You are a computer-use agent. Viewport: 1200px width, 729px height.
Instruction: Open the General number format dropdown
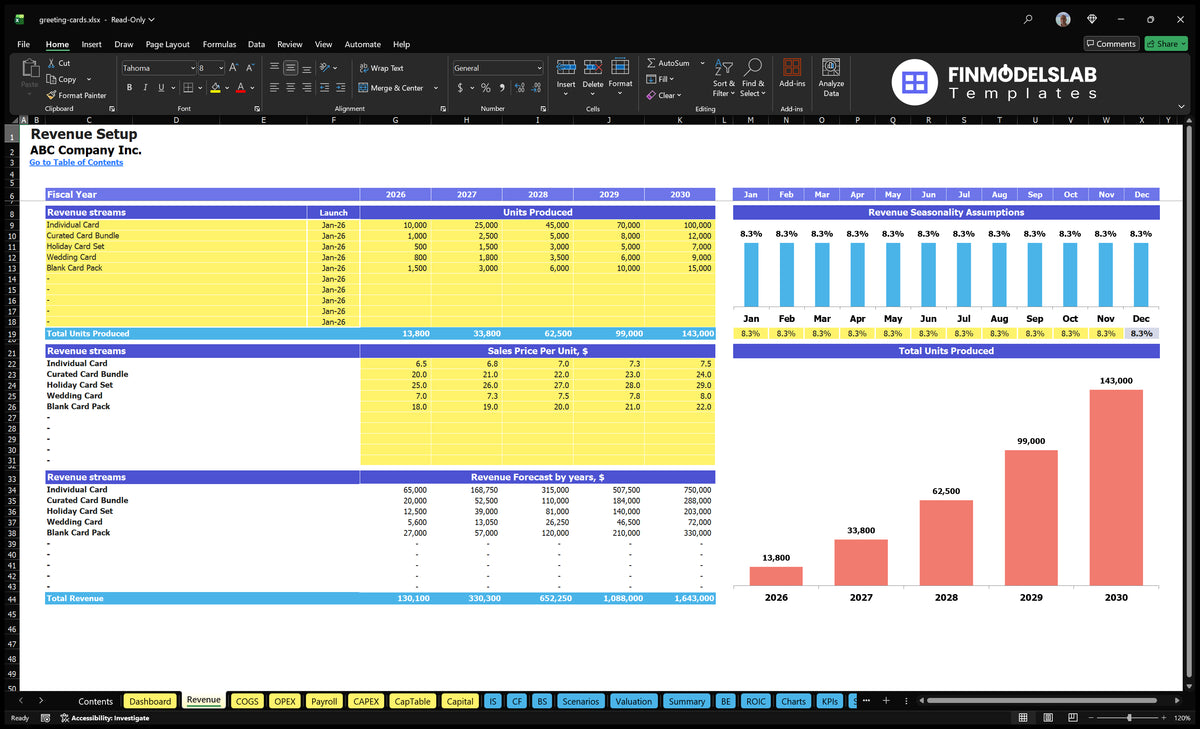[x=538, y=68]
